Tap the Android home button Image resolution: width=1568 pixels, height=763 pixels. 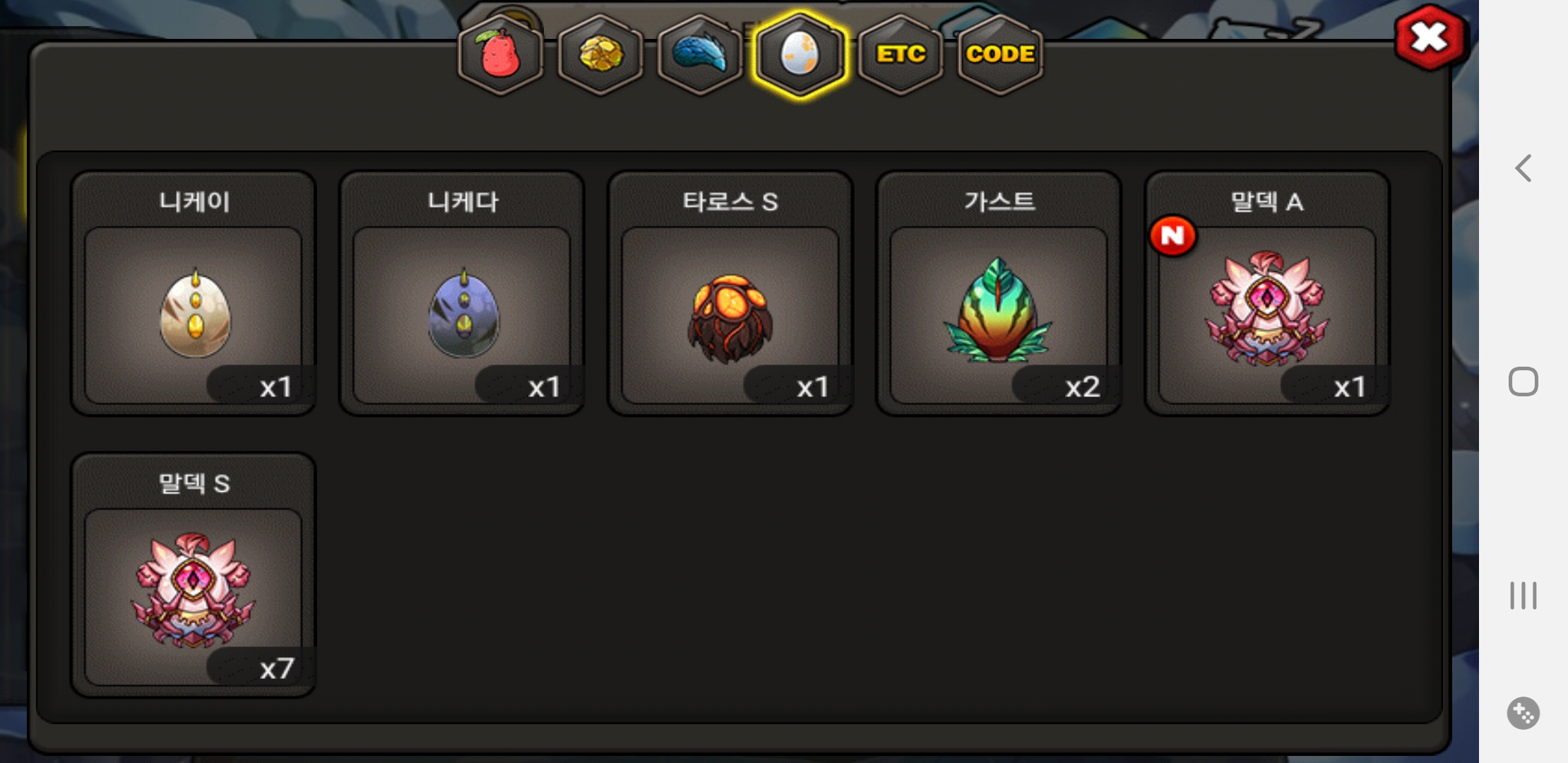click(x=1524, y=381)
